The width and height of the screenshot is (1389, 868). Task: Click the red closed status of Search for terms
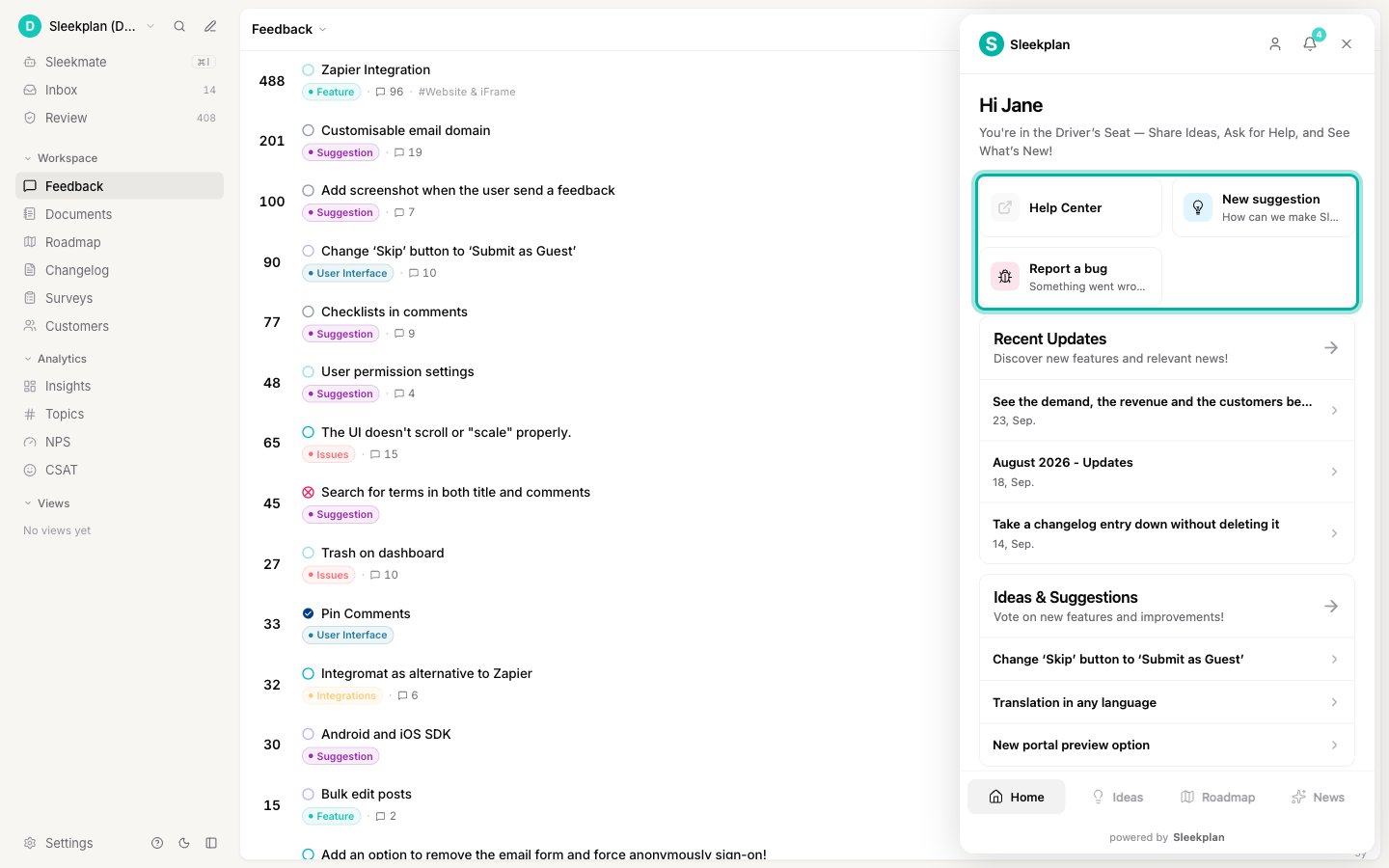309,492
